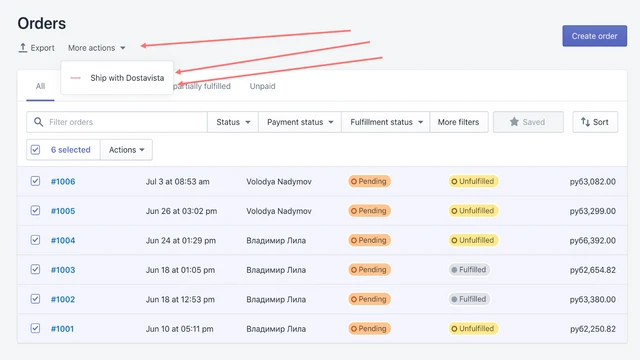Viewport: 640px width, 360px height.
Task: Click date Jun 18 at 01:05 pm
Action: pyautogui.click(x=180, y=270)
